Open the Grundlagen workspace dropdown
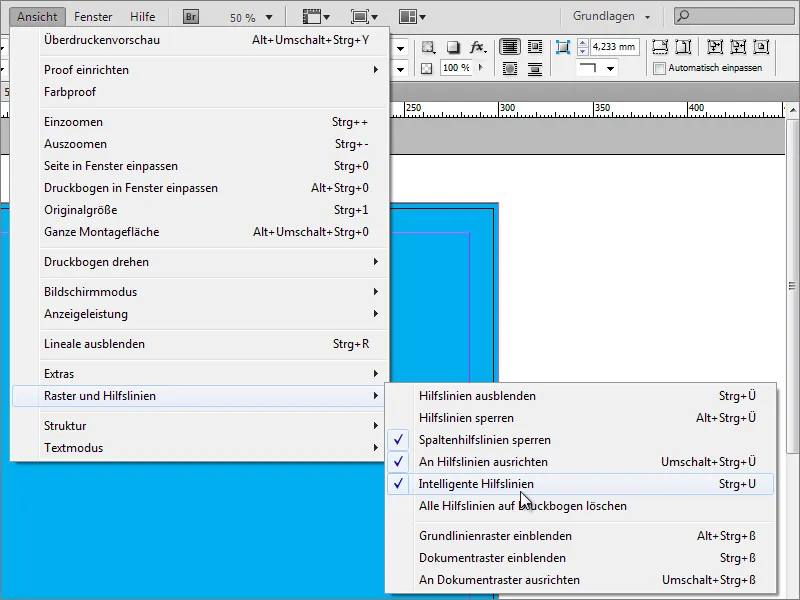The height and width of the screenshot is (600, 800). (611, 16)
